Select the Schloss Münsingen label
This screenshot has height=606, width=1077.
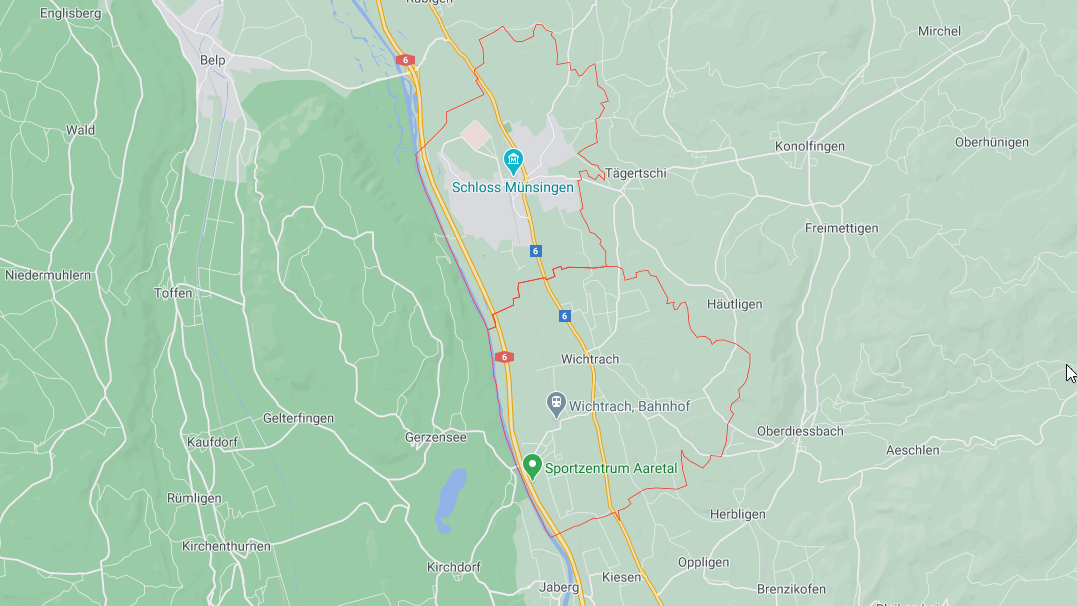pyautogui.click(x=512, y=188)
